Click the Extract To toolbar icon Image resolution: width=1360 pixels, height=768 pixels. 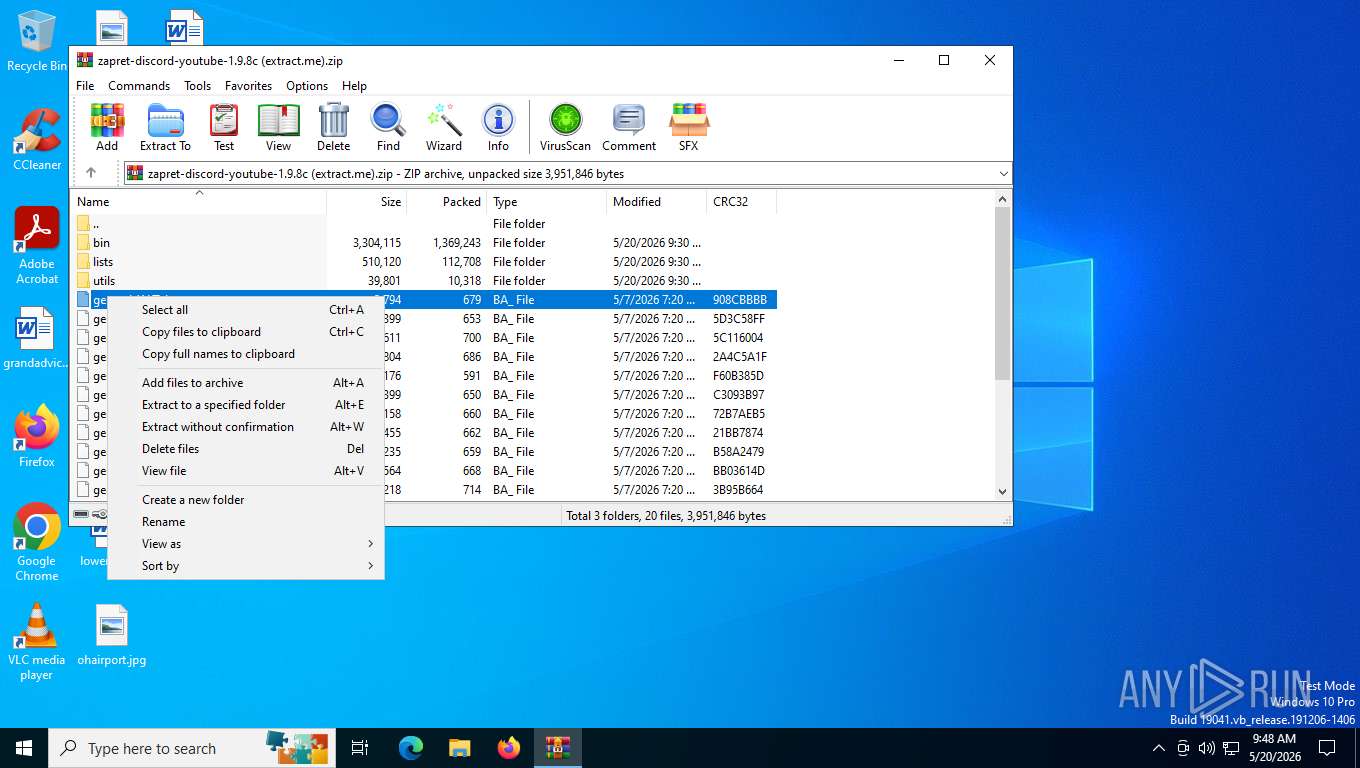pyautogui.click(x=165, y=127)
